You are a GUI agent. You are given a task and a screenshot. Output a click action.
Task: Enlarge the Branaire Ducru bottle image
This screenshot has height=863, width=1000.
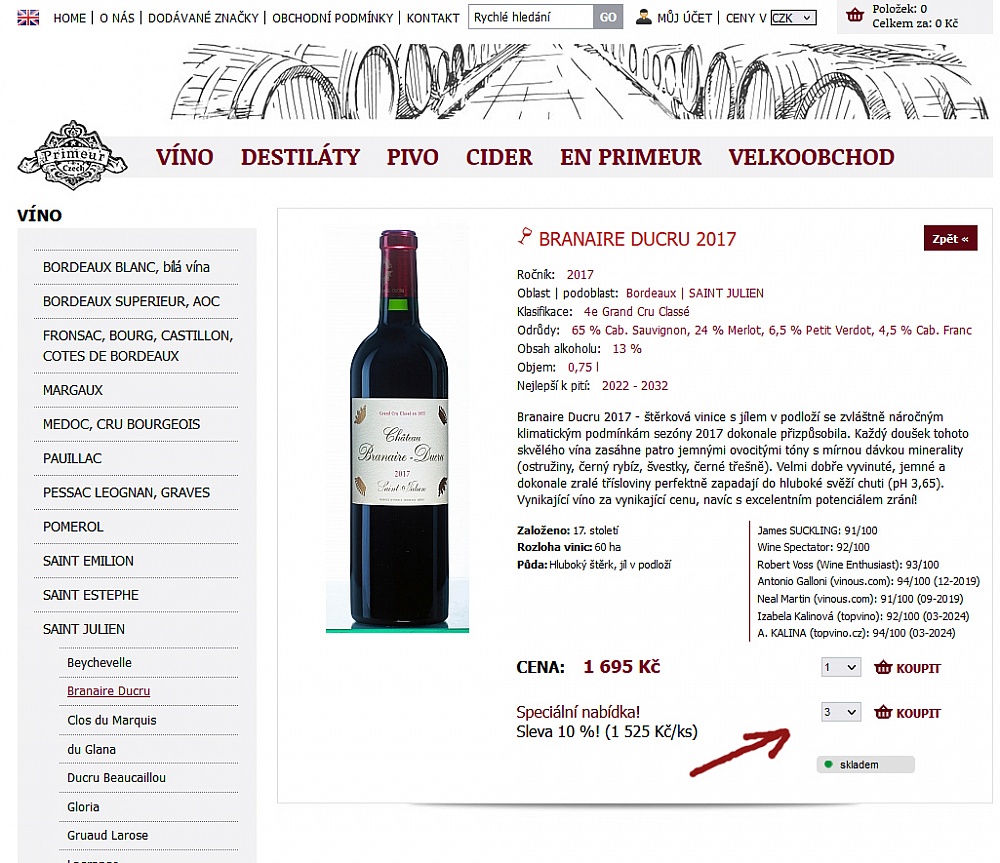click(x=398, y=430)
